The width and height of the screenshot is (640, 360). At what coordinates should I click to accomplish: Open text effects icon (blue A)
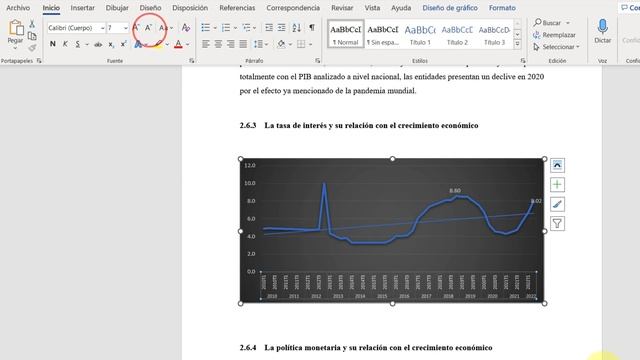[138, 44]
